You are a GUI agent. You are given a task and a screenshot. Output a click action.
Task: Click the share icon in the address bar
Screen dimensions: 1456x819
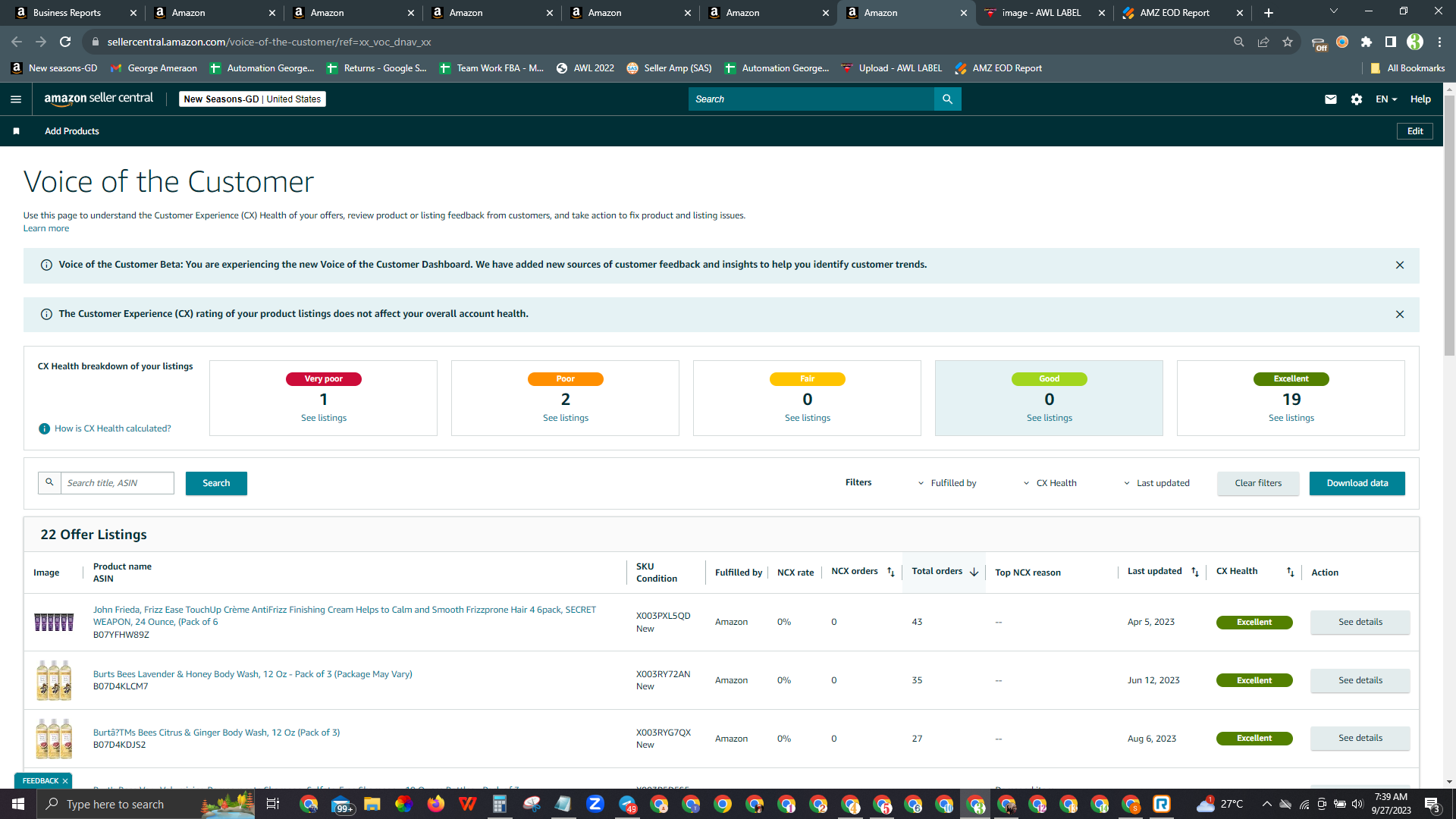pos(1263,42)
